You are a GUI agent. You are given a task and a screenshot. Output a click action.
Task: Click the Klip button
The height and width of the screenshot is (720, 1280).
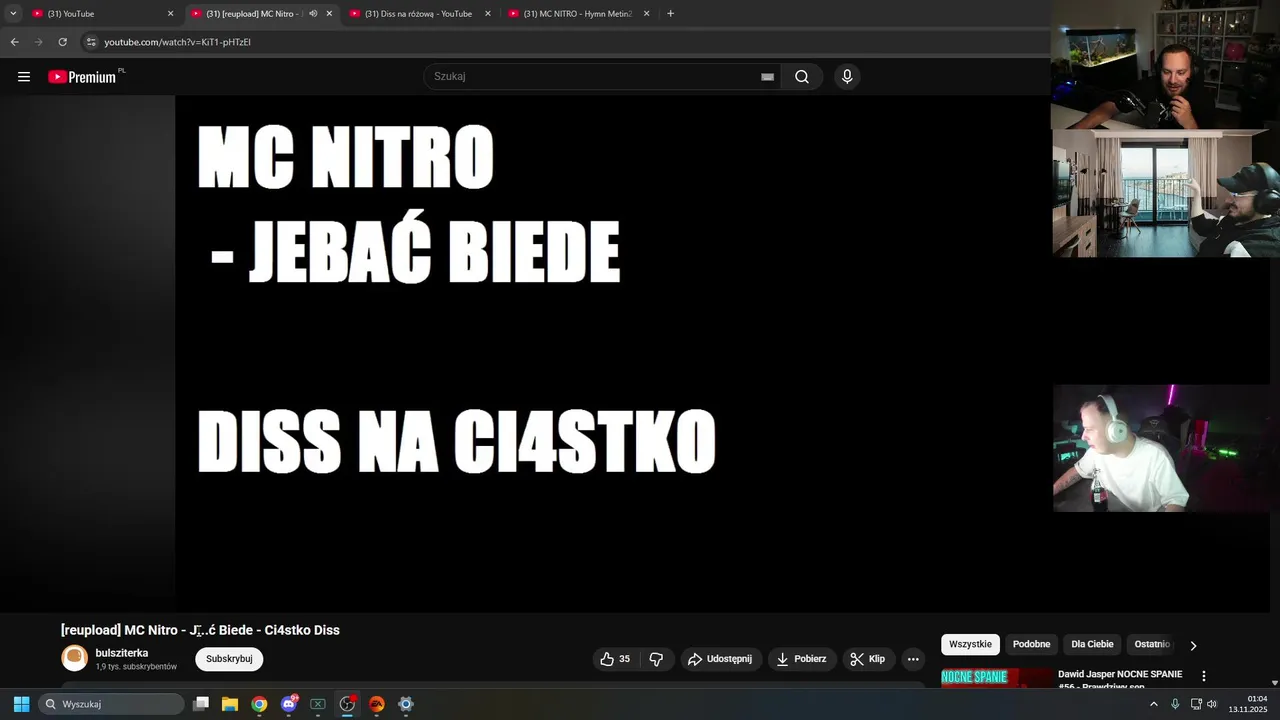tap(868, 659)
